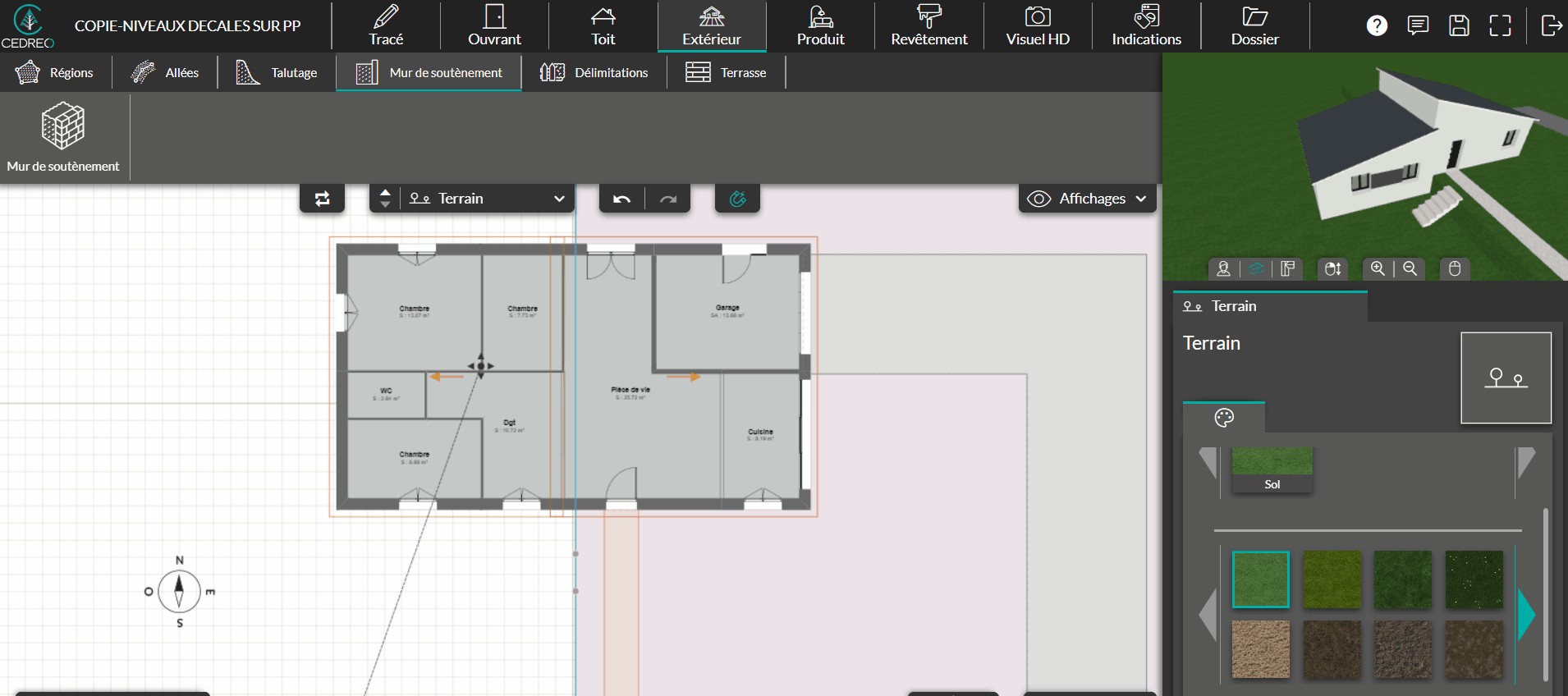Image resolution: width=1568 pixels, height=696 pixels.
Task: Toggle the magnet snapping button
Action: coord(737,199)
